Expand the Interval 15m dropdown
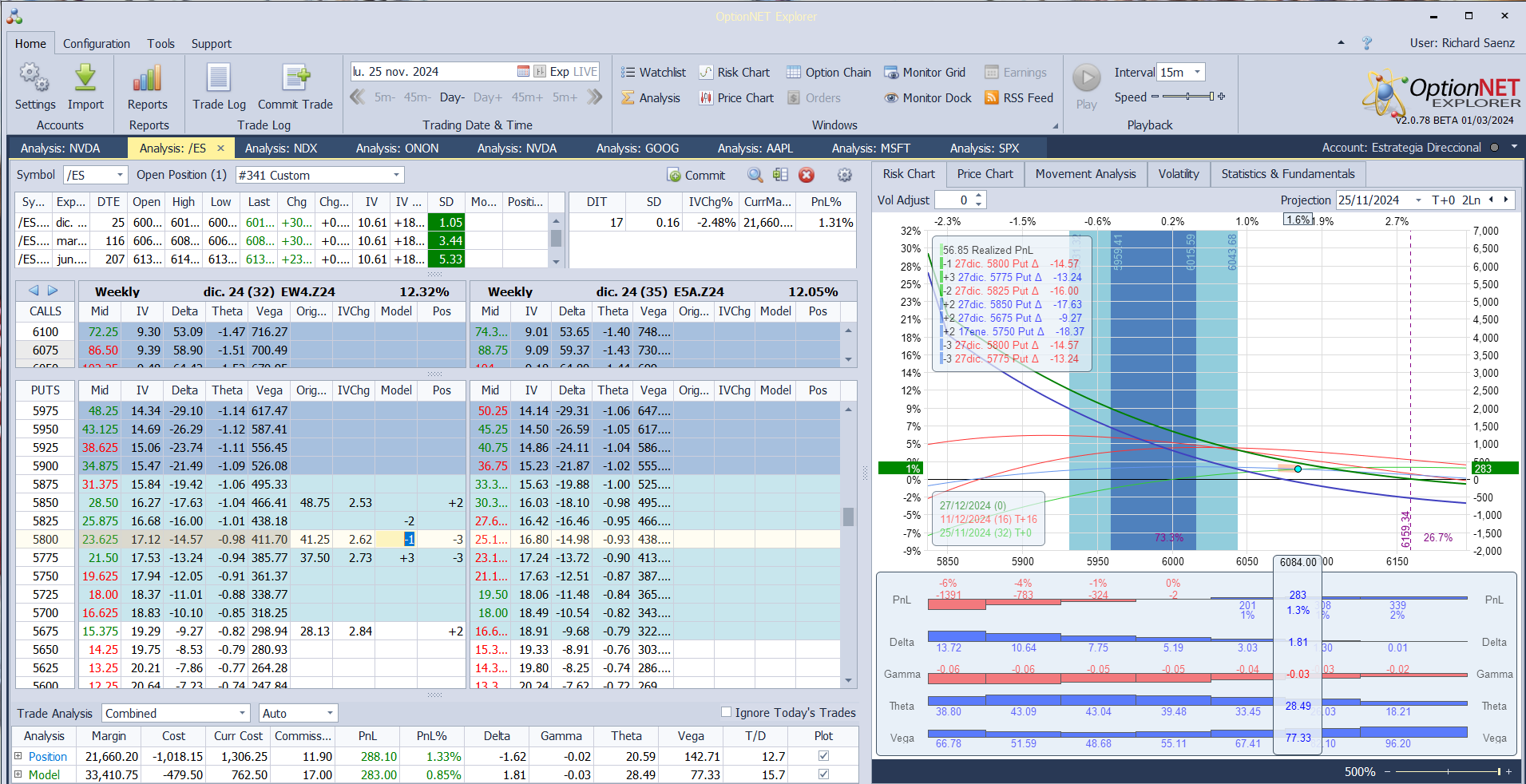 tap(1197, 73)
